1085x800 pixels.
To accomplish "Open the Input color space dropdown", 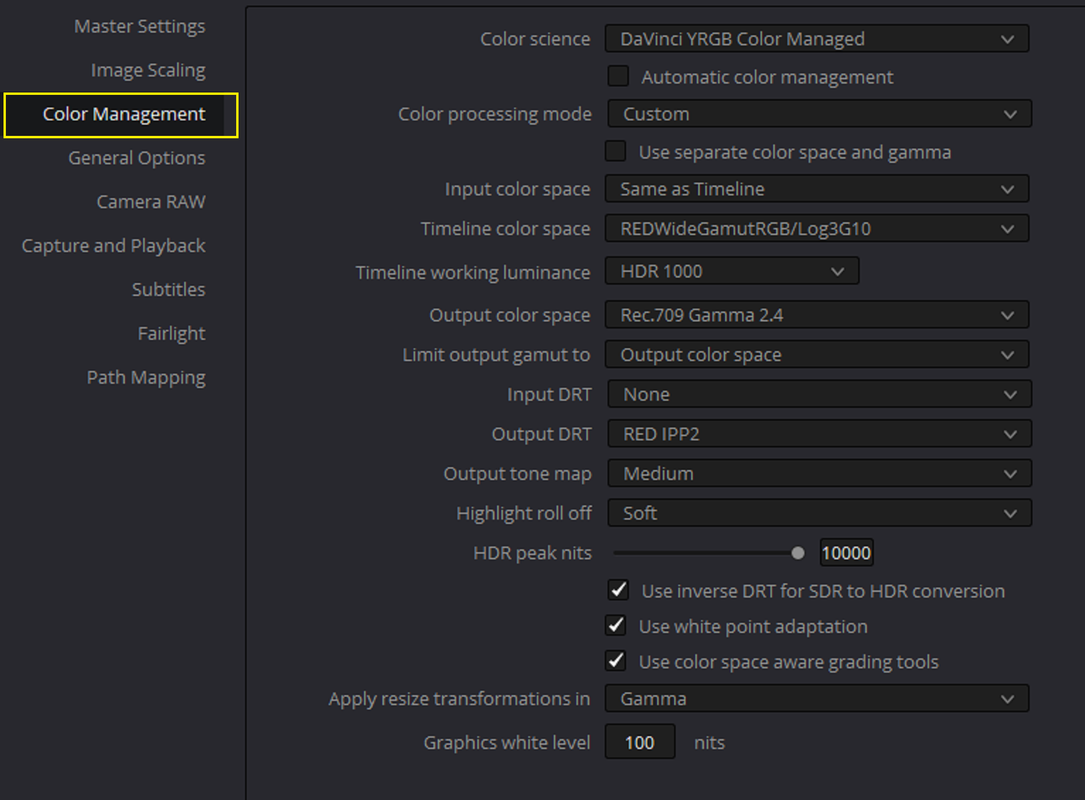I will [x=817, y=189].
